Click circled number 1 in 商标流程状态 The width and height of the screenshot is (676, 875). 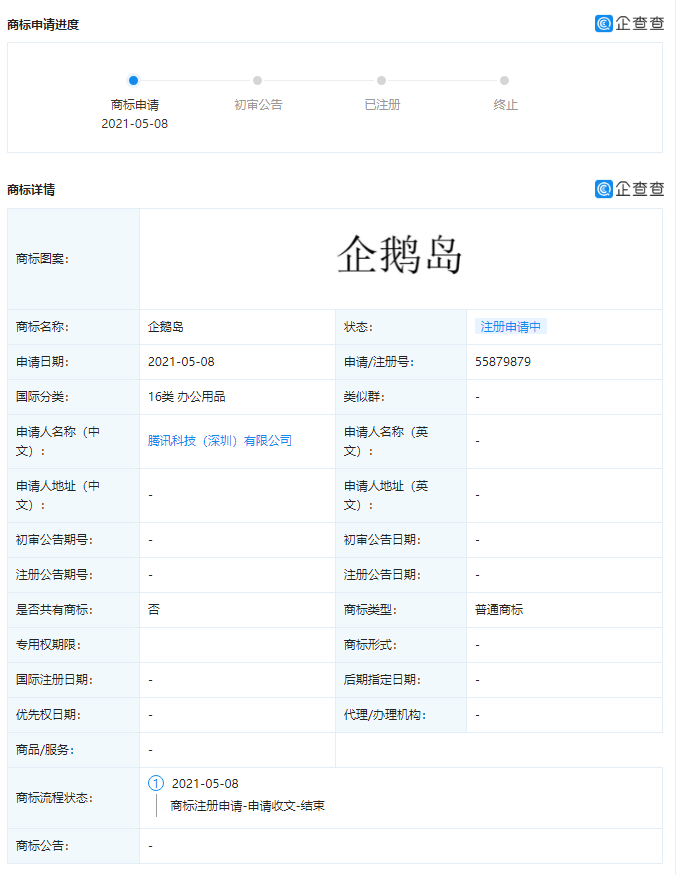(155, 783)
